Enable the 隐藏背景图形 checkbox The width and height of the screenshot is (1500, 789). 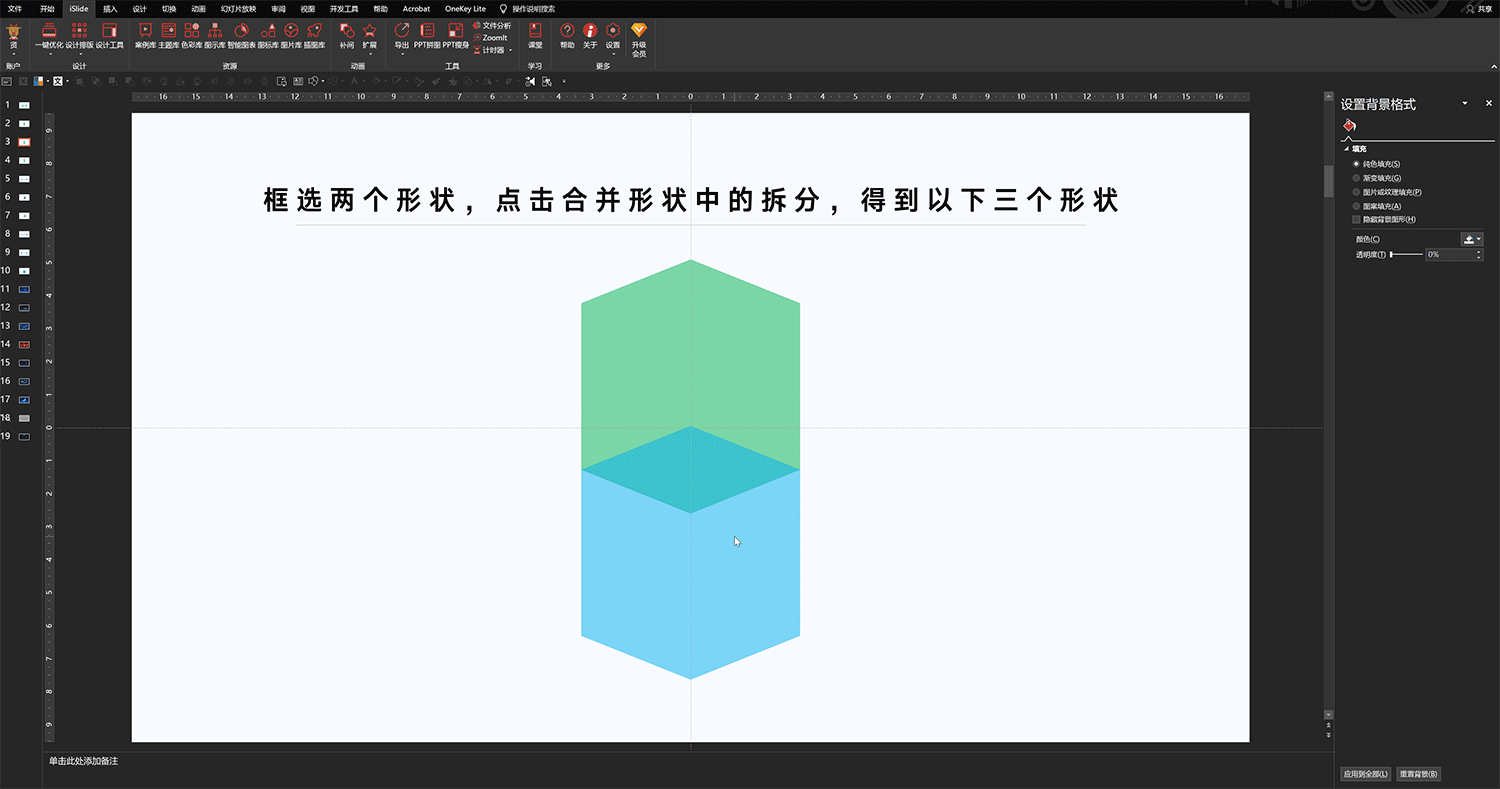[1356, 219]
